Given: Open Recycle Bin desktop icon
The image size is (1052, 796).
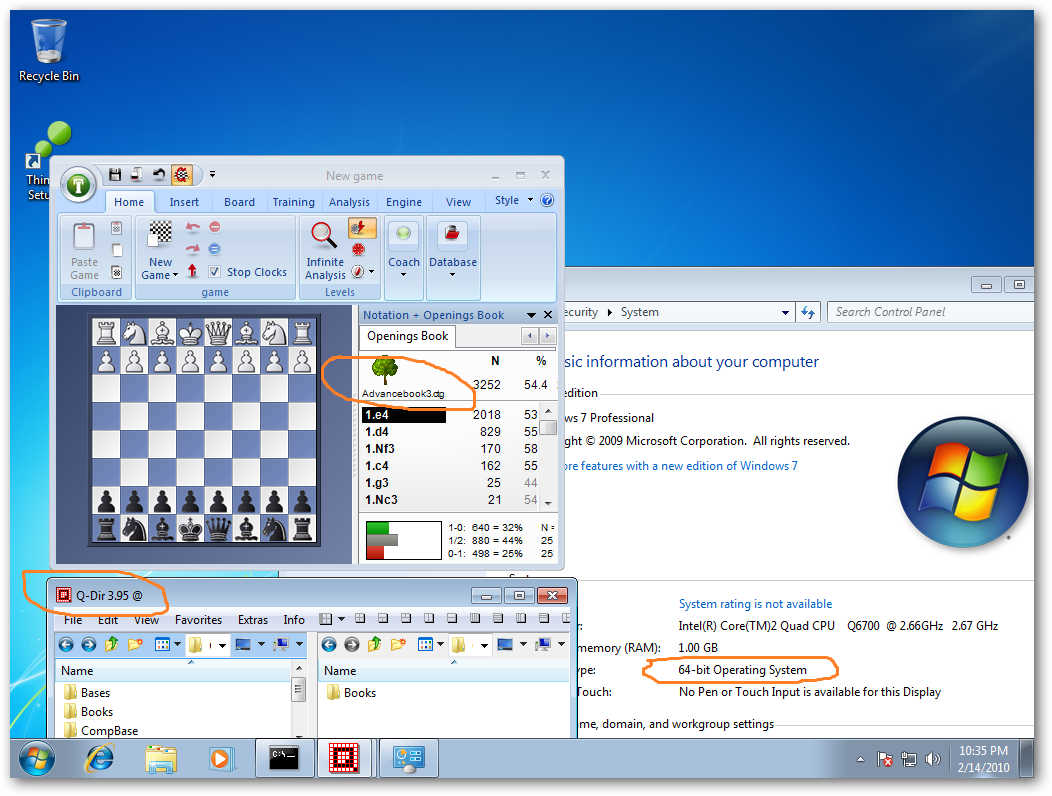Looking at the screenshot, I should click(x=48, y=51).
